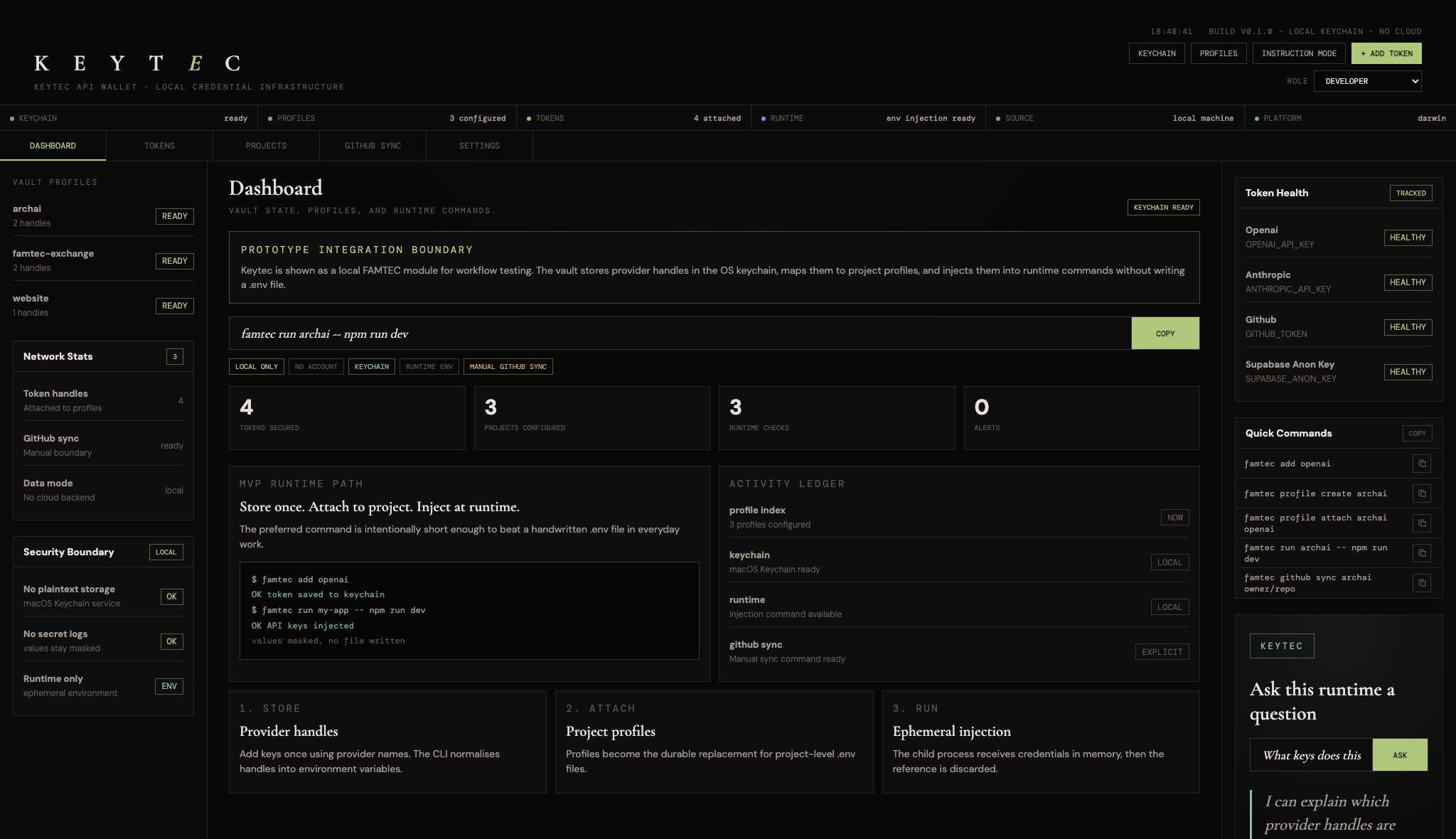Switch to the Dashboard tab
Image resolution: width=1456 pixels, height=839 pixels.
click(53, 146)
